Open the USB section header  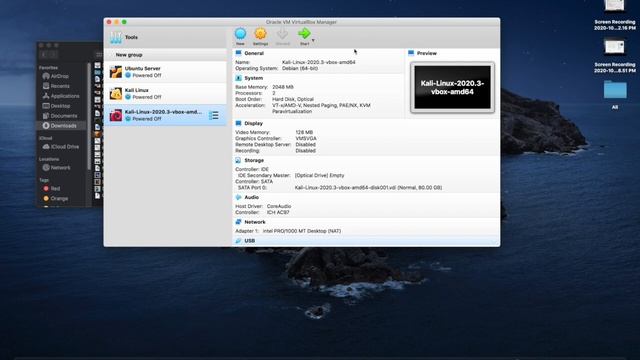[249, 241]
